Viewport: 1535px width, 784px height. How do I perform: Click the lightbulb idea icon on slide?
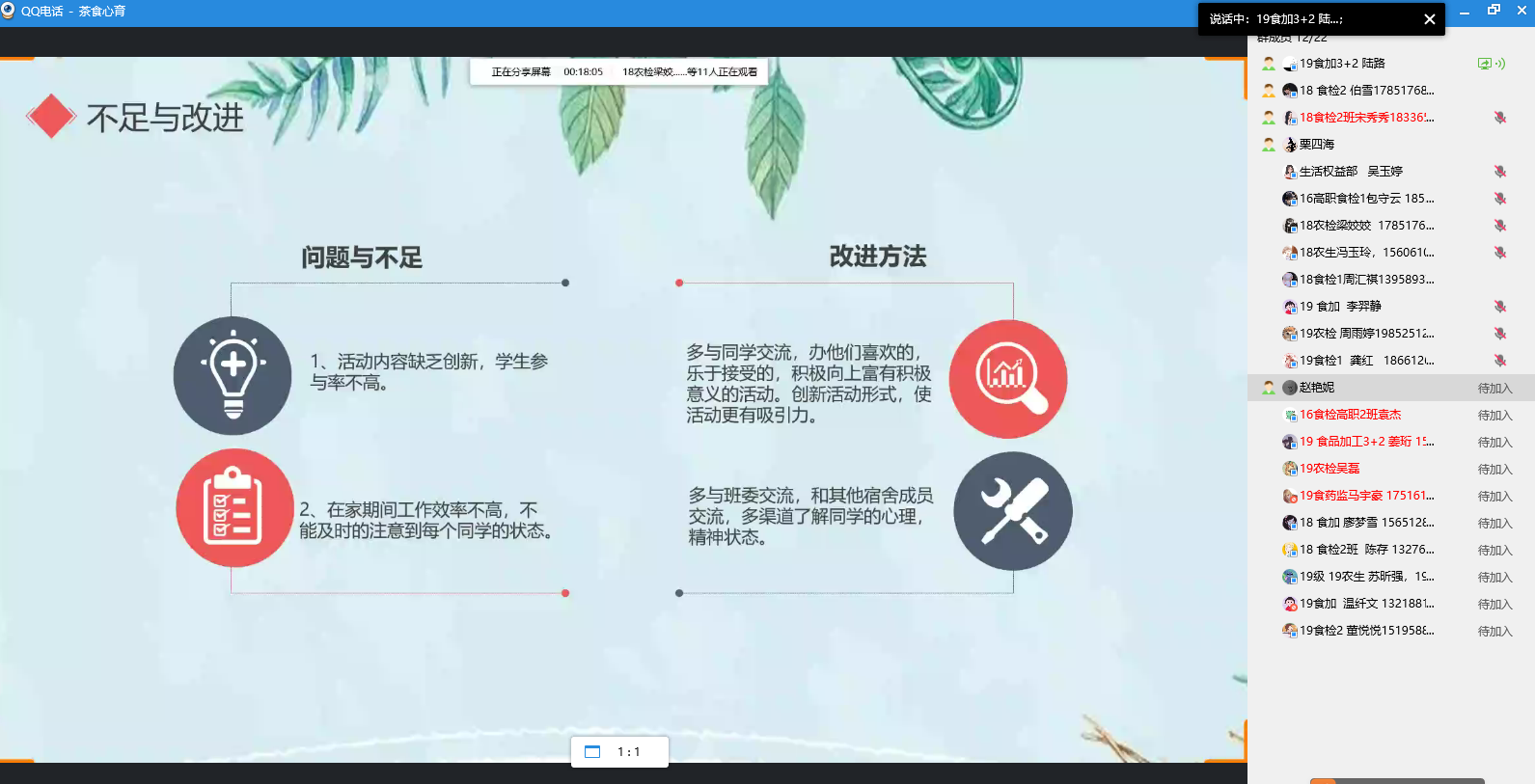[233, 375]
